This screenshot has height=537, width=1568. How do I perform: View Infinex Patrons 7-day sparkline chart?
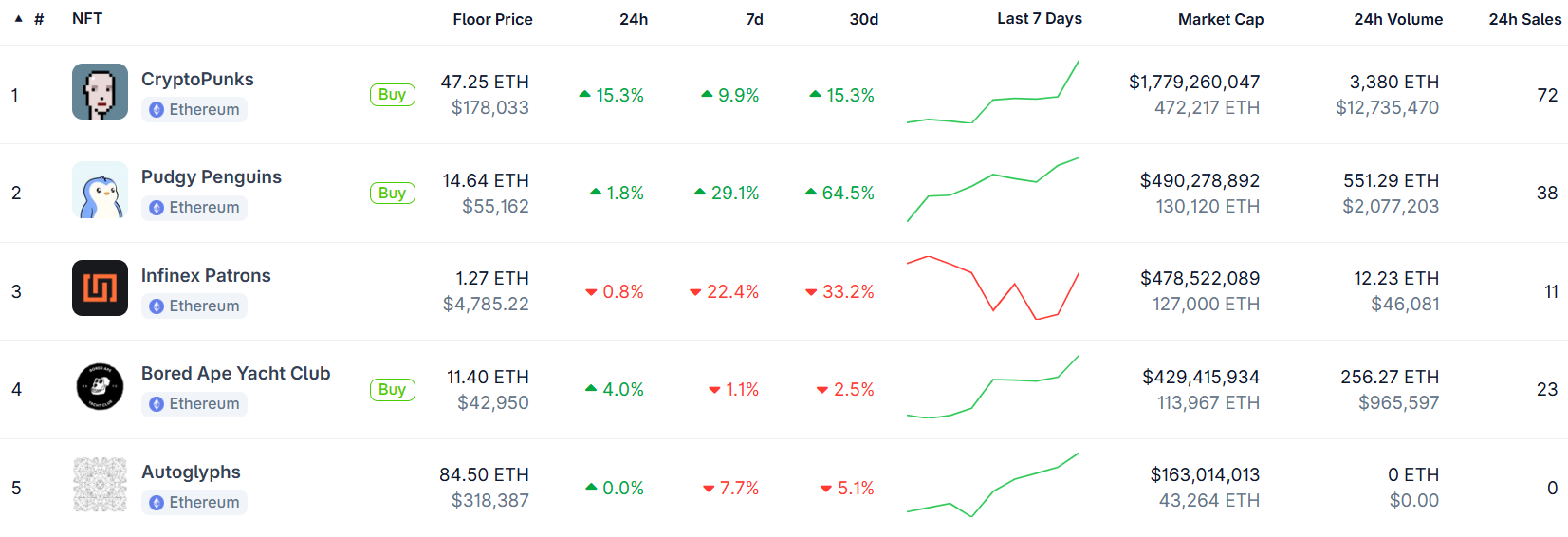993,287
